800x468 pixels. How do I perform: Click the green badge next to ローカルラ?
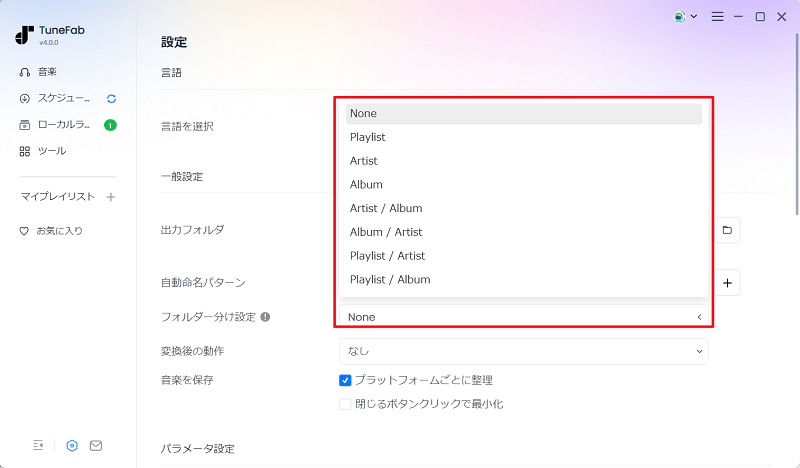[x=110, y=125]
